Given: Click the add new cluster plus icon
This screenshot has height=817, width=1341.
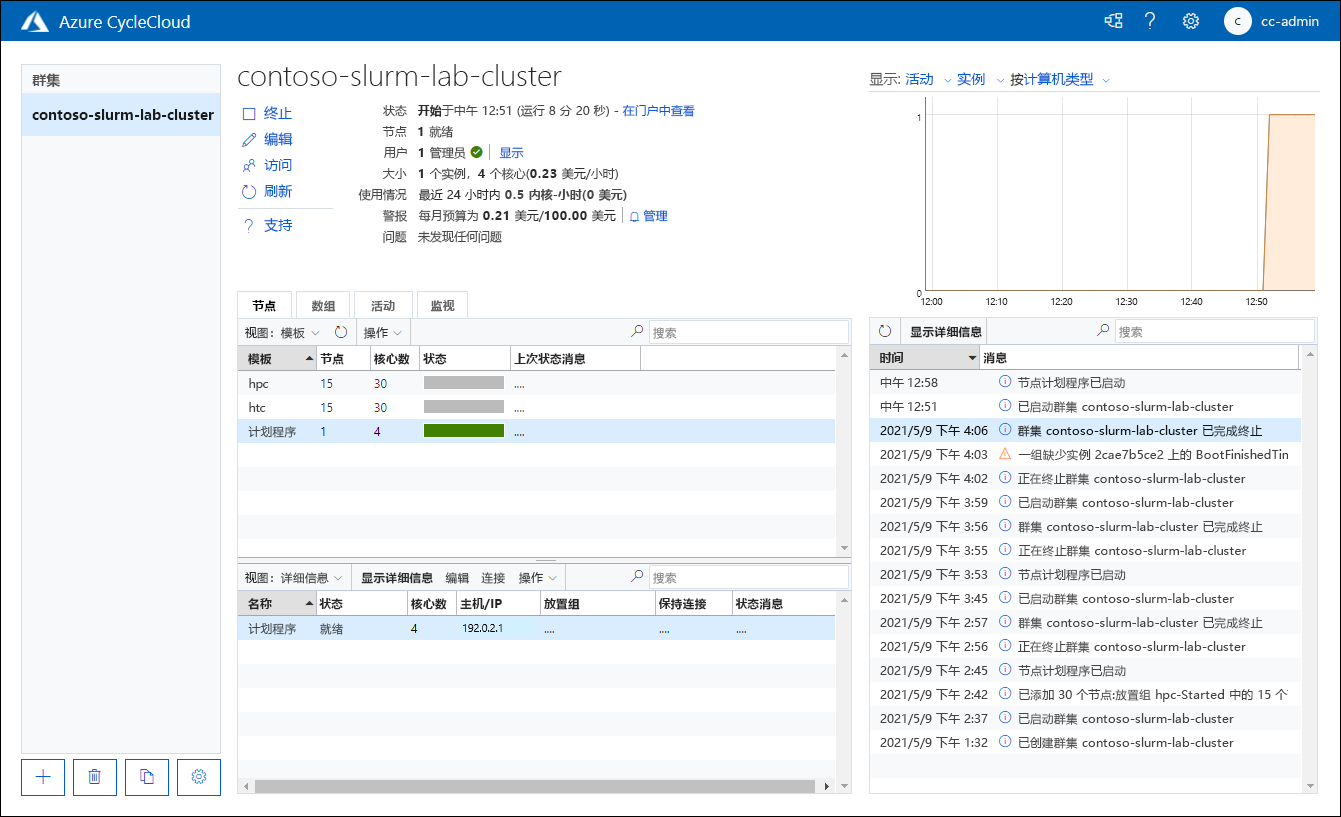Looking at the screenshot, I should (43, 777).
